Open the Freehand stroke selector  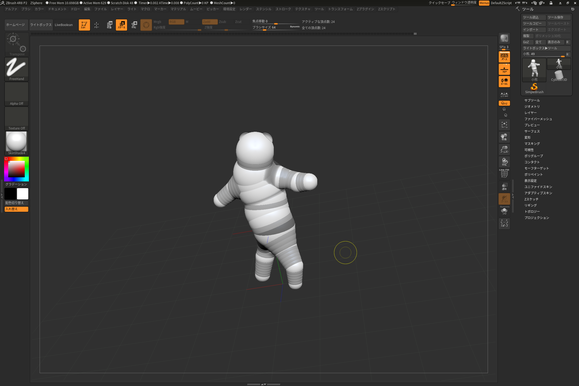(16, 69)
